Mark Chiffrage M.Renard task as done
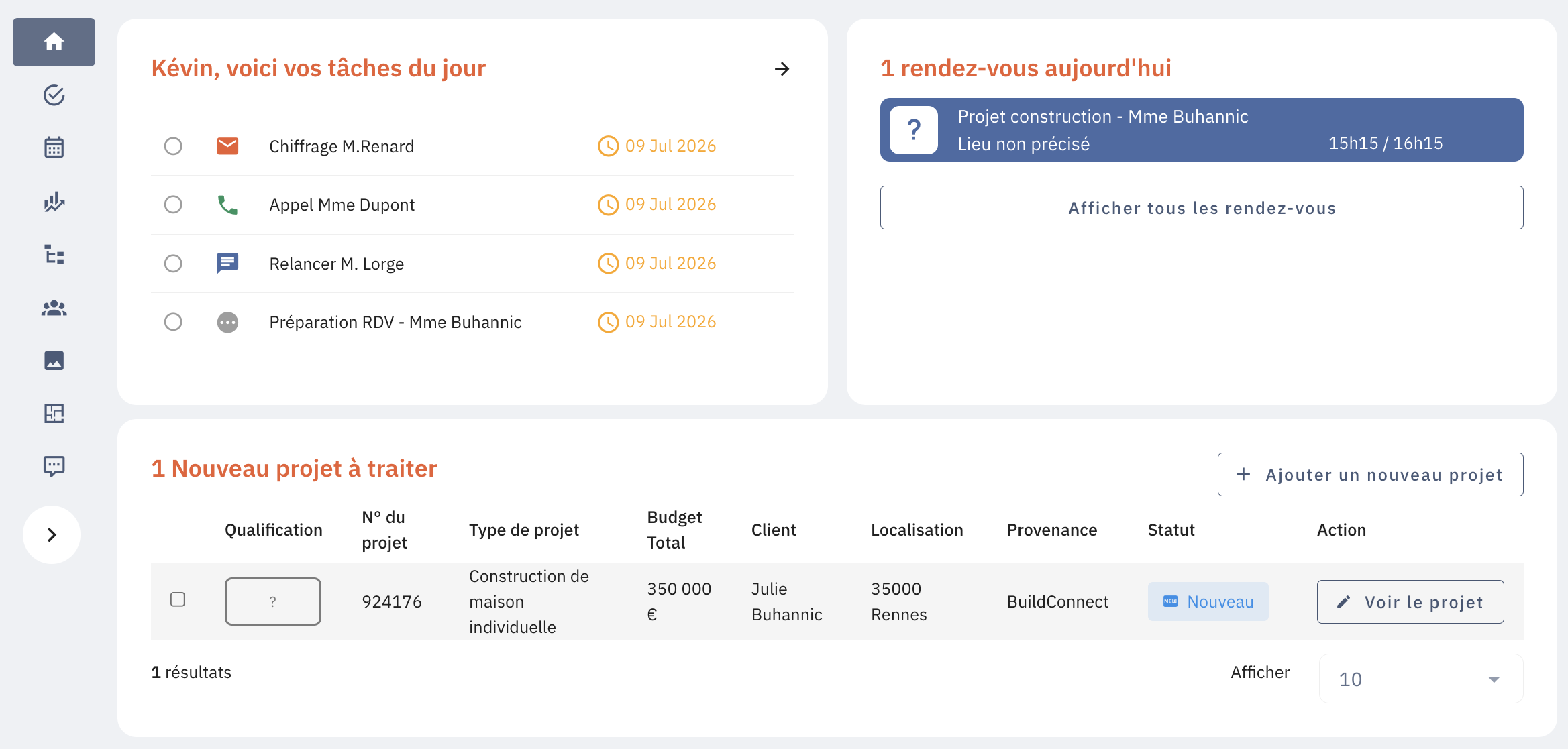 173,146
